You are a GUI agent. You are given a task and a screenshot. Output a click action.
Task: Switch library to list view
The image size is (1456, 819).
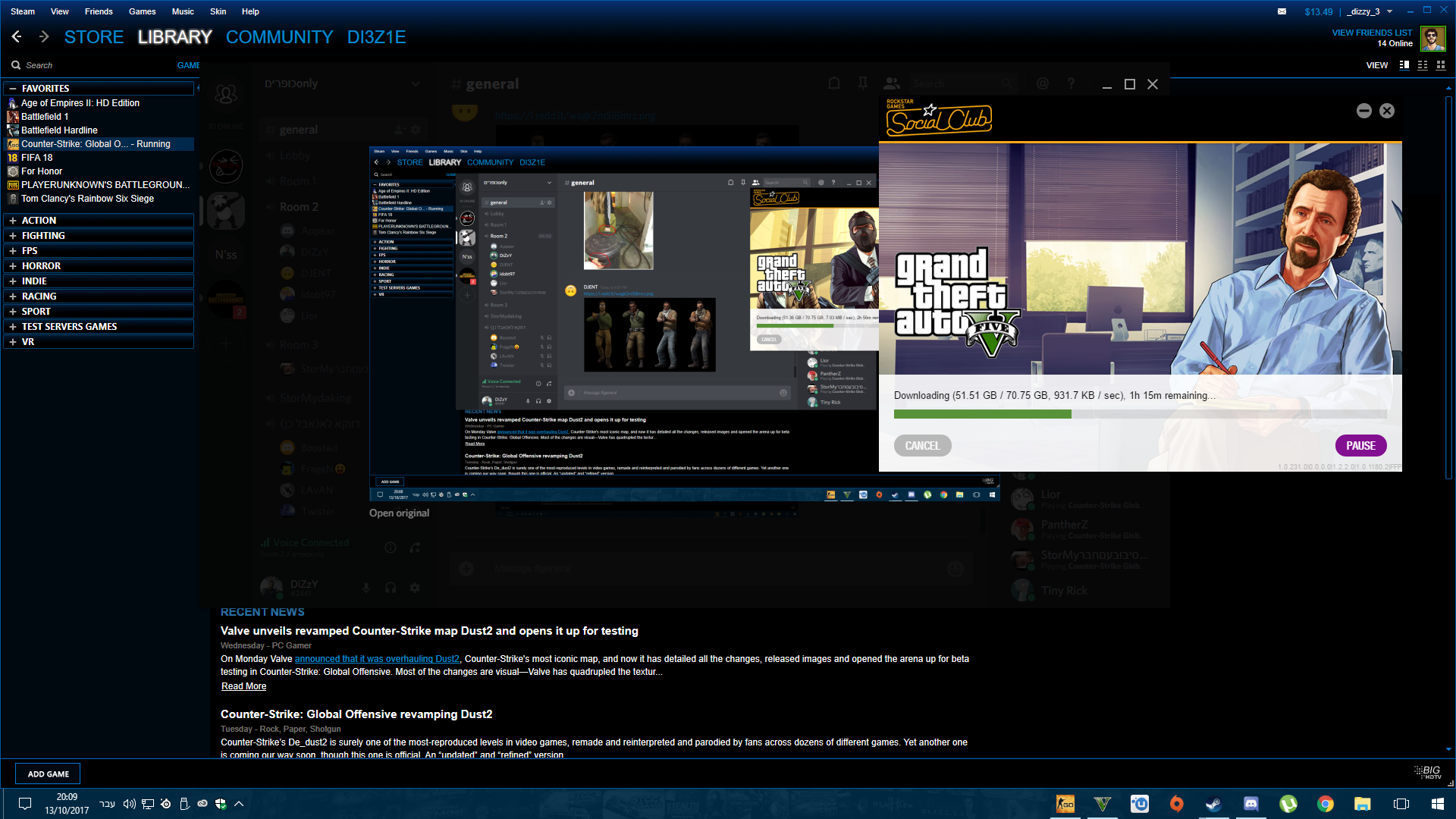click(1423, 65)
